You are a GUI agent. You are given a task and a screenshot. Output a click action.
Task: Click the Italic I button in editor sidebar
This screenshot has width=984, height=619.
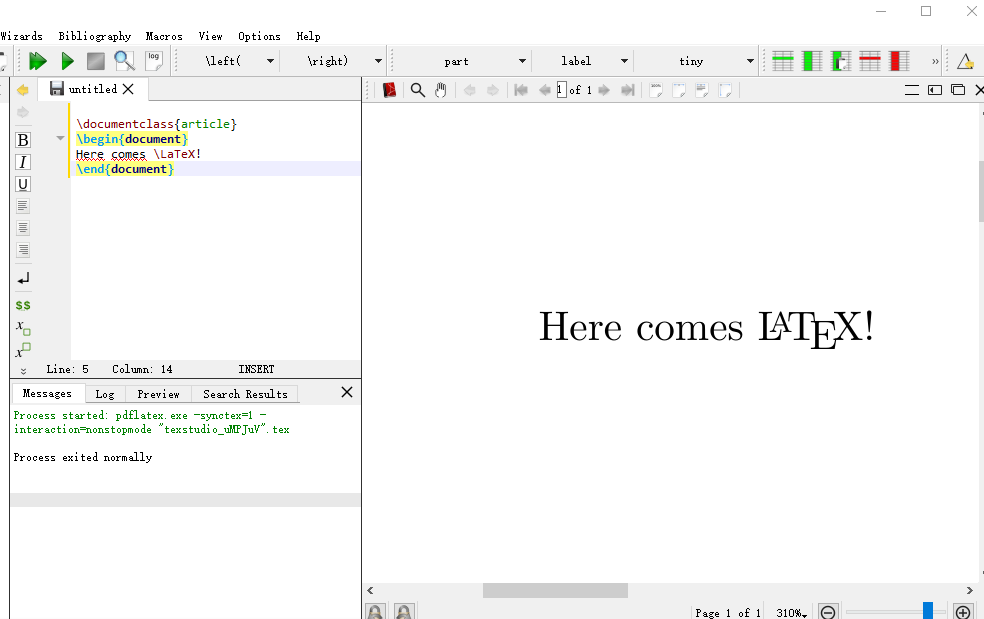tap(23, 162)
